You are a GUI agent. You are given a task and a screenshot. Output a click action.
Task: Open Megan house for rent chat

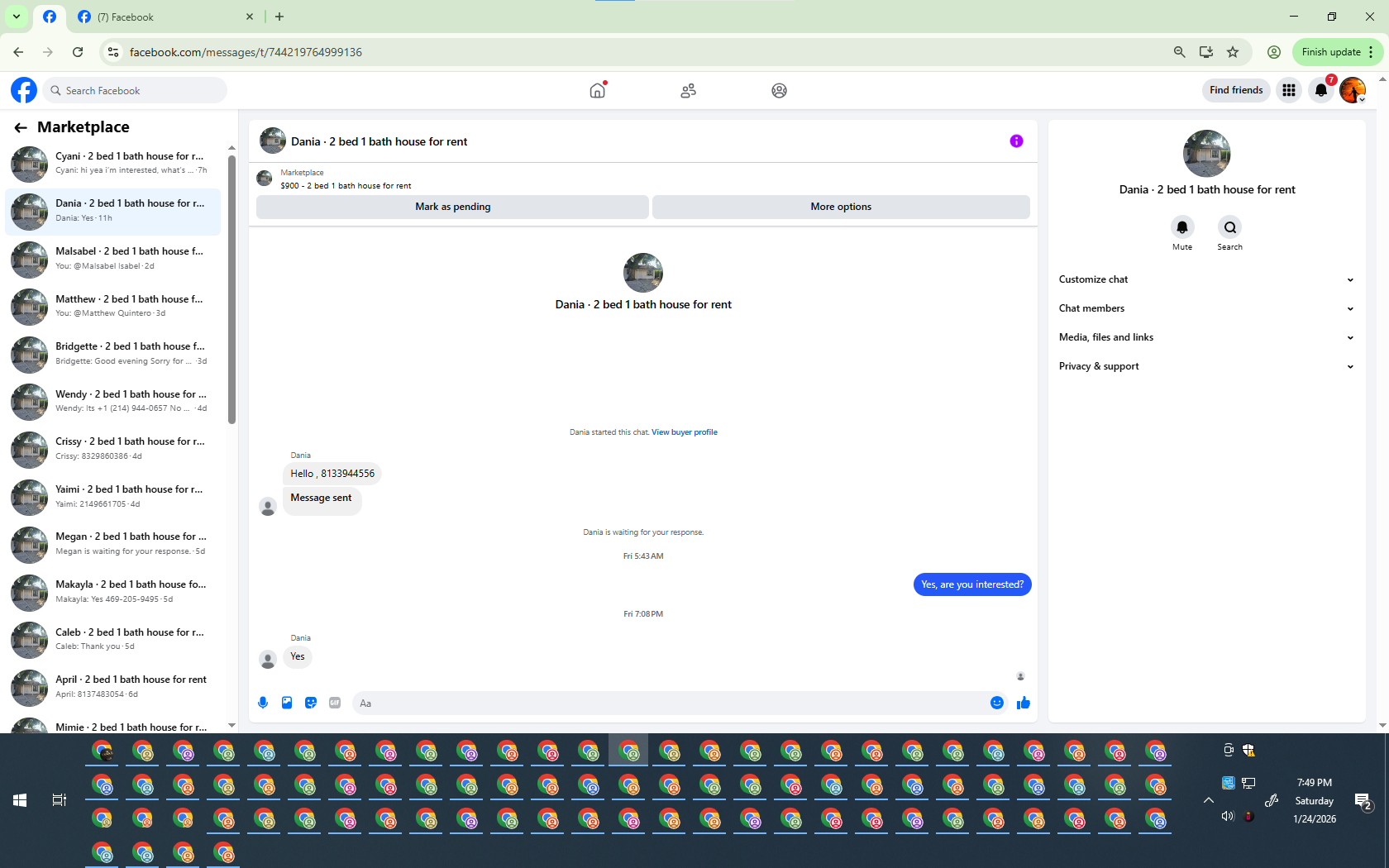pyautogui.click(x=113, y=544)
